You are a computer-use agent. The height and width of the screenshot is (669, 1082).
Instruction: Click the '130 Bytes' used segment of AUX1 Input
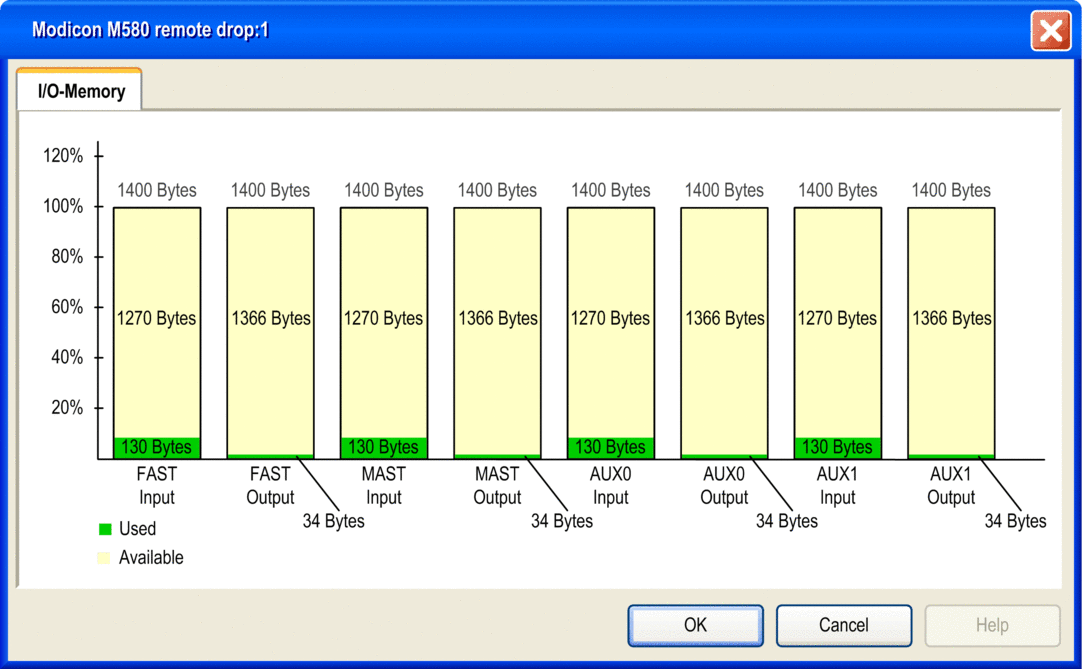(x=838, y=447)
